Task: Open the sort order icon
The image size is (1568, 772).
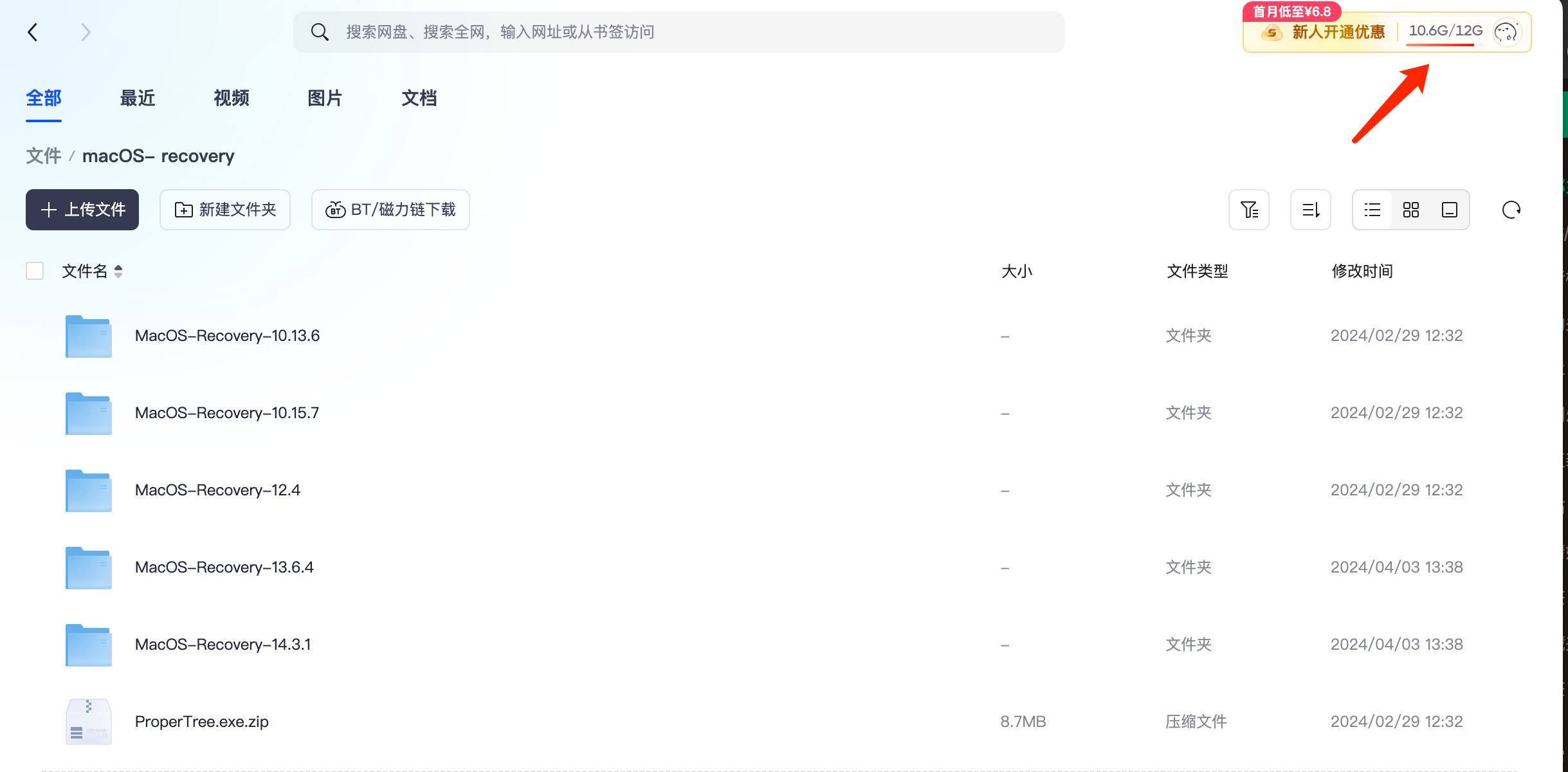Action: tap(1311, 210)
